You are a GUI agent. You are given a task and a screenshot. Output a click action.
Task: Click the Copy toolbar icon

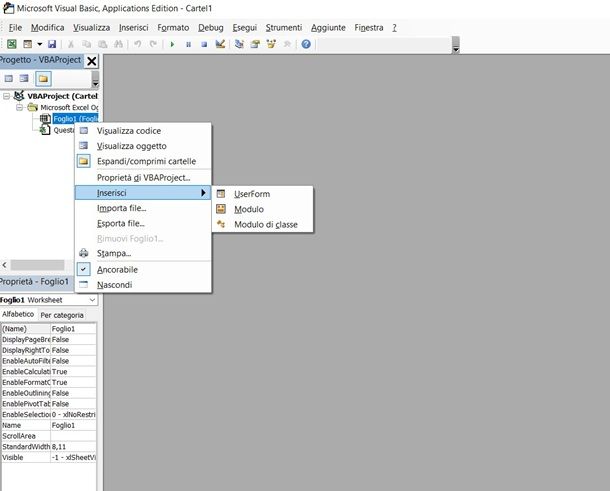click(86, 44)
